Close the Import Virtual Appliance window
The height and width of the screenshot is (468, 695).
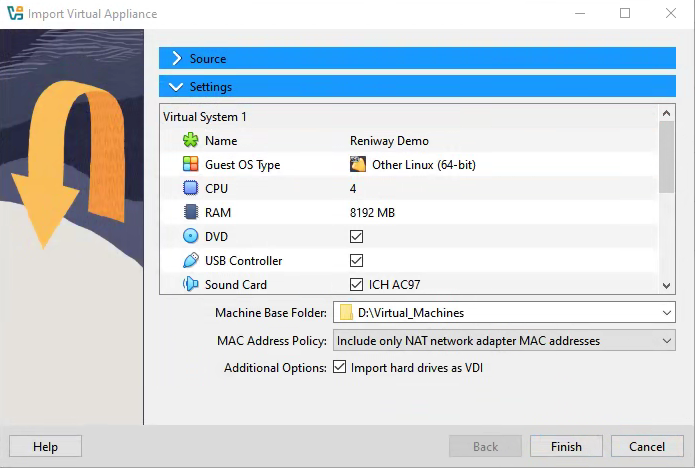[x=671, y=13]
